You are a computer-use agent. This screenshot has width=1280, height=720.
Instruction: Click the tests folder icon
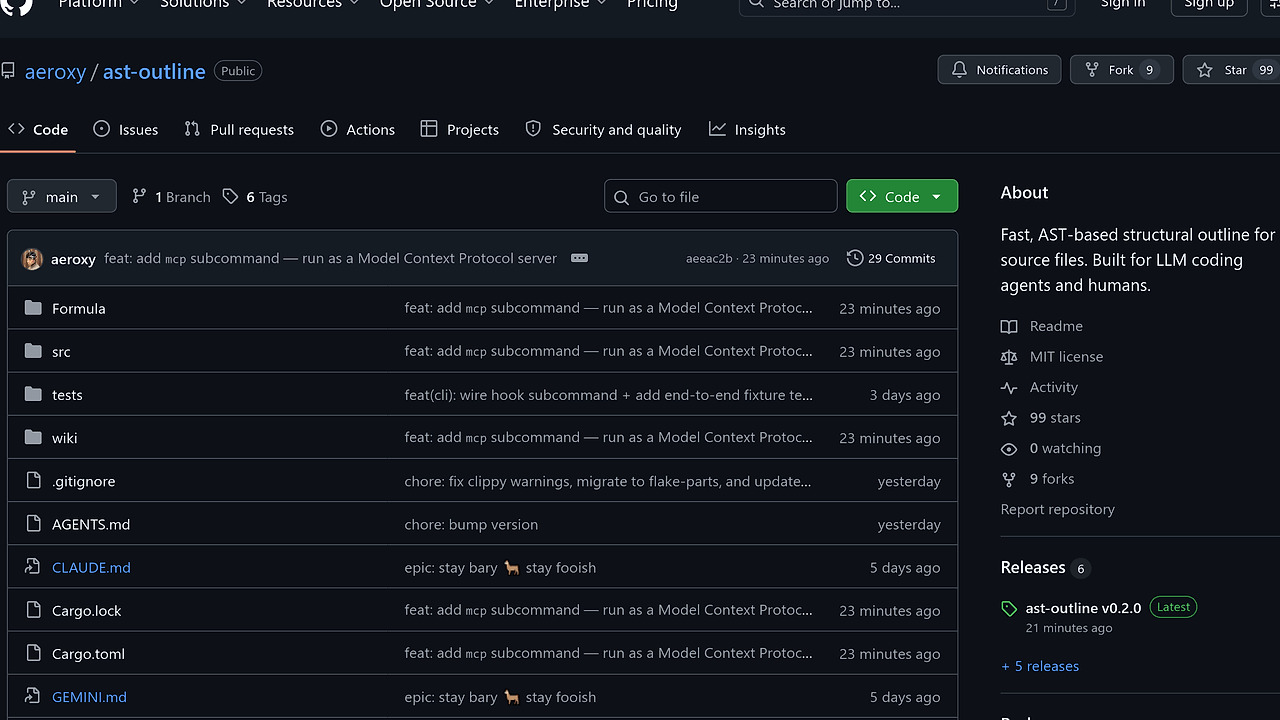pos(33,394)
